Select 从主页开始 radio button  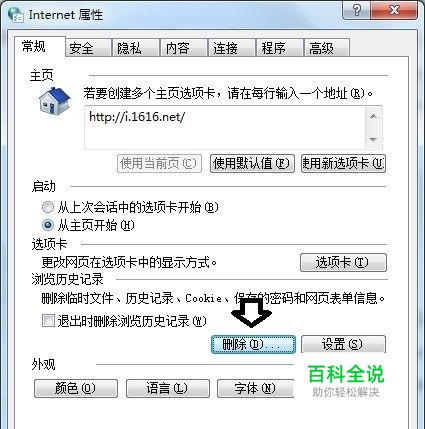click(x=48, y=225)
